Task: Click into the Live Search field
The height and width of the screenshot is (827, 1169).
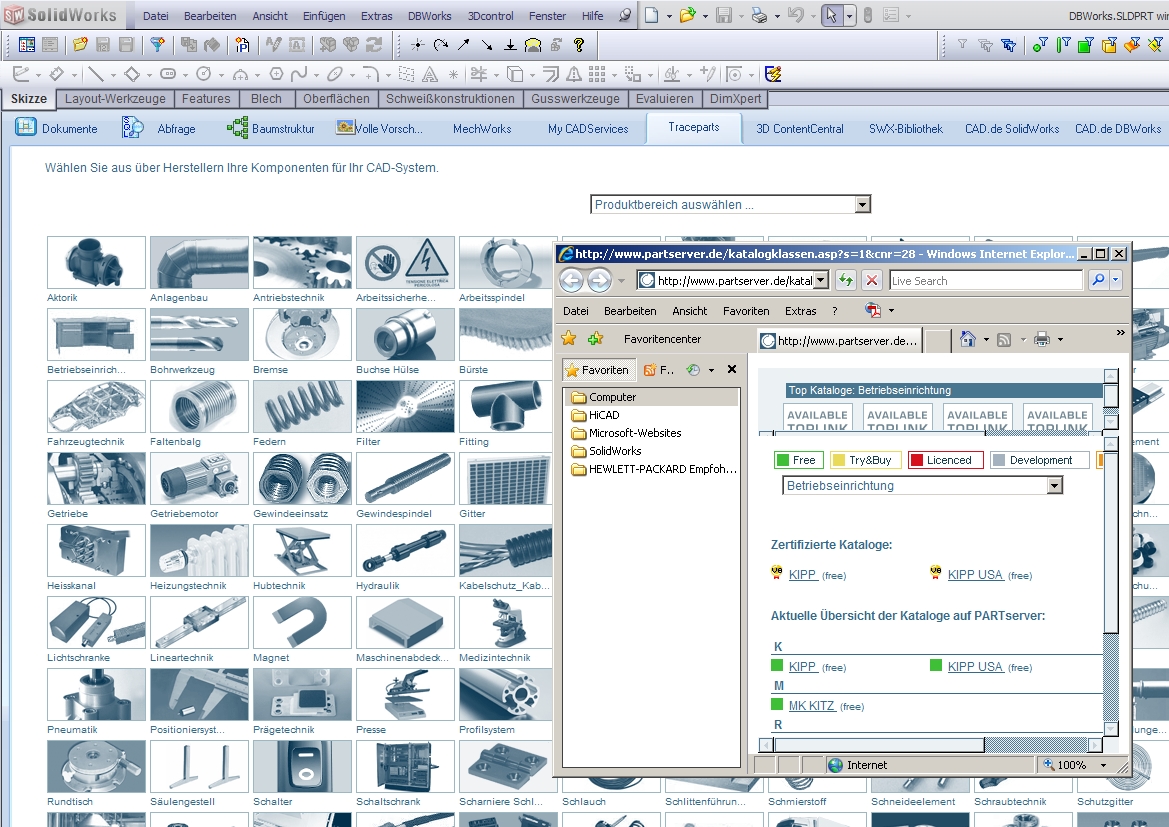Action: click(986, 280)
